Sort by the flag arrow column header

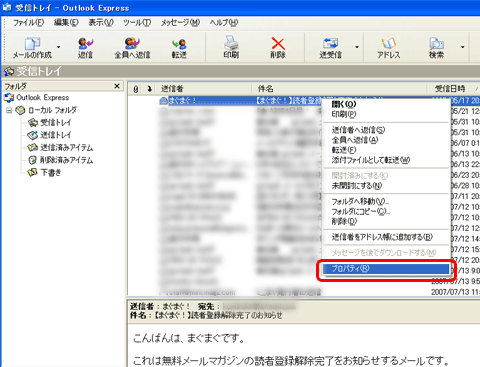pyautogui.click(x=149, y=89)
